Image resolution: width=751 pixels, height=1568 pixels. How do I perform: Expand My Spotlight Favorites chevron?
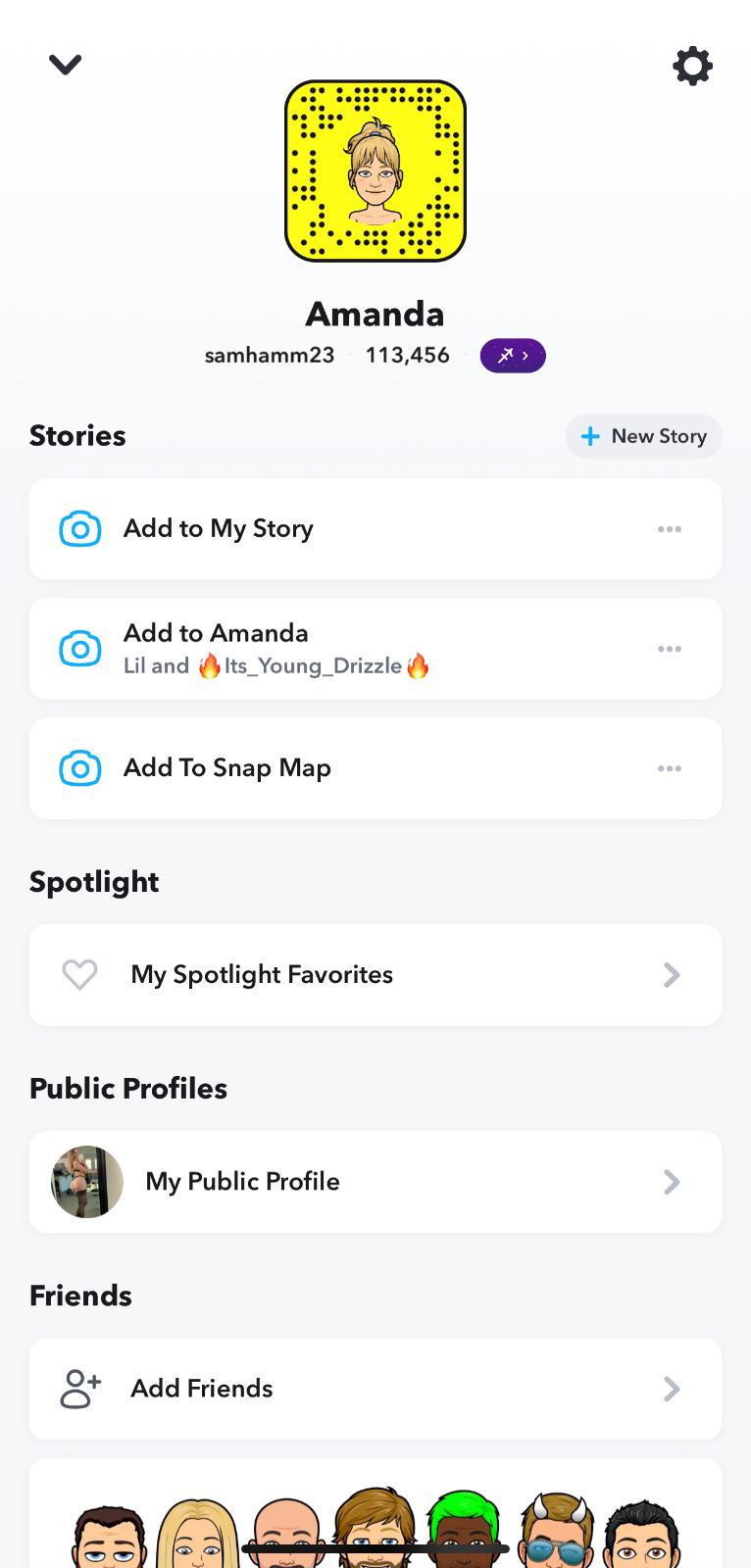[672, 975]
